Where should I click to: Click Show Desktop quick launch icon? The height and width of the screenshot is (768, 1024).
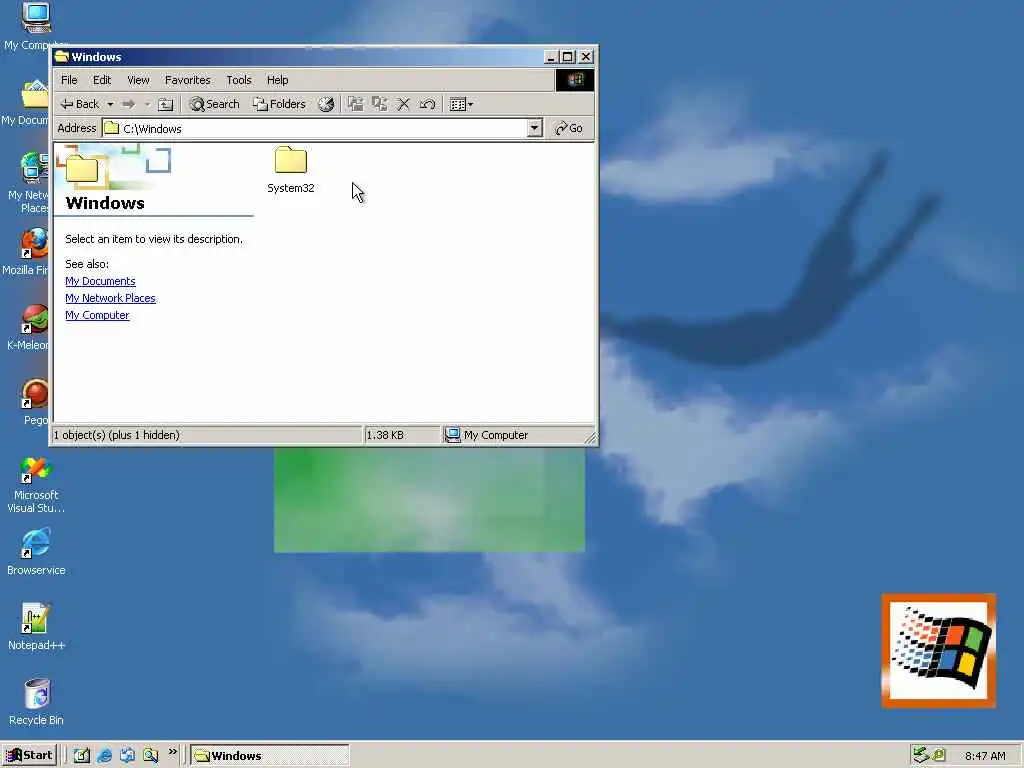tap(82, 756)
